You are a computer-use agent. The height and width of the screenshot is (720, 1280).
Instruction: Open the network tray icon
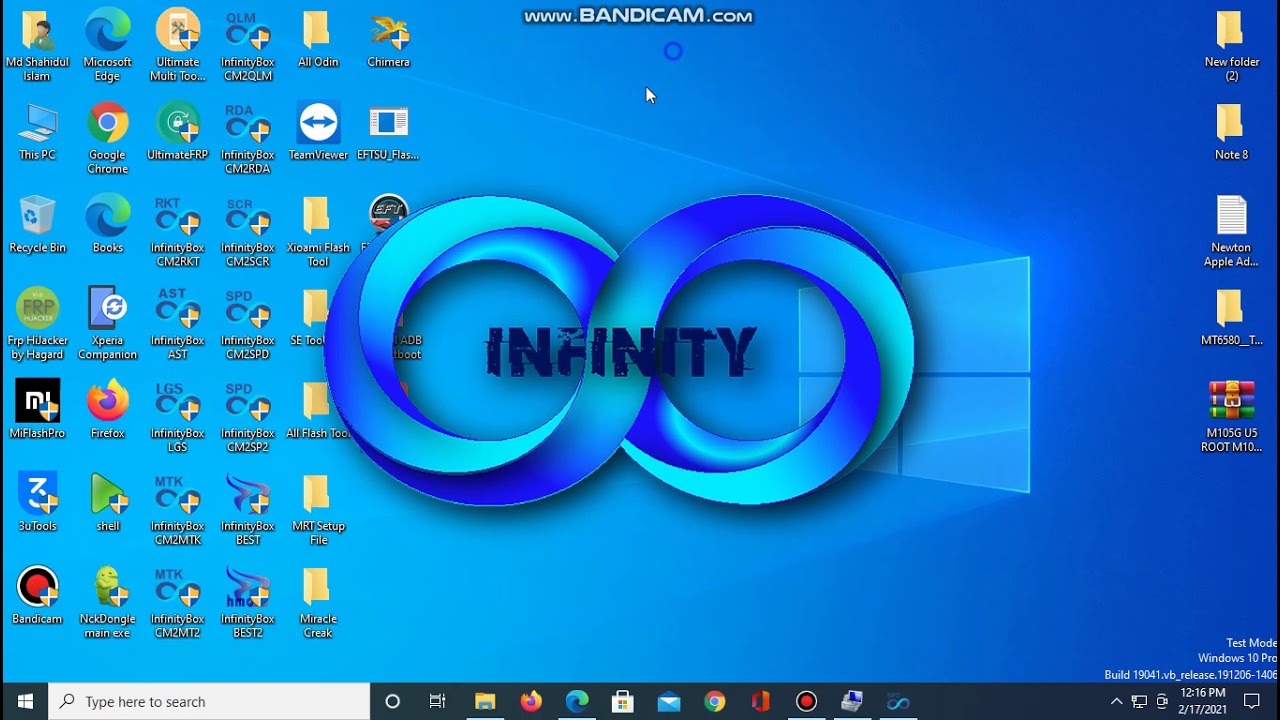pyautogui.click(x=1140, y=702)
